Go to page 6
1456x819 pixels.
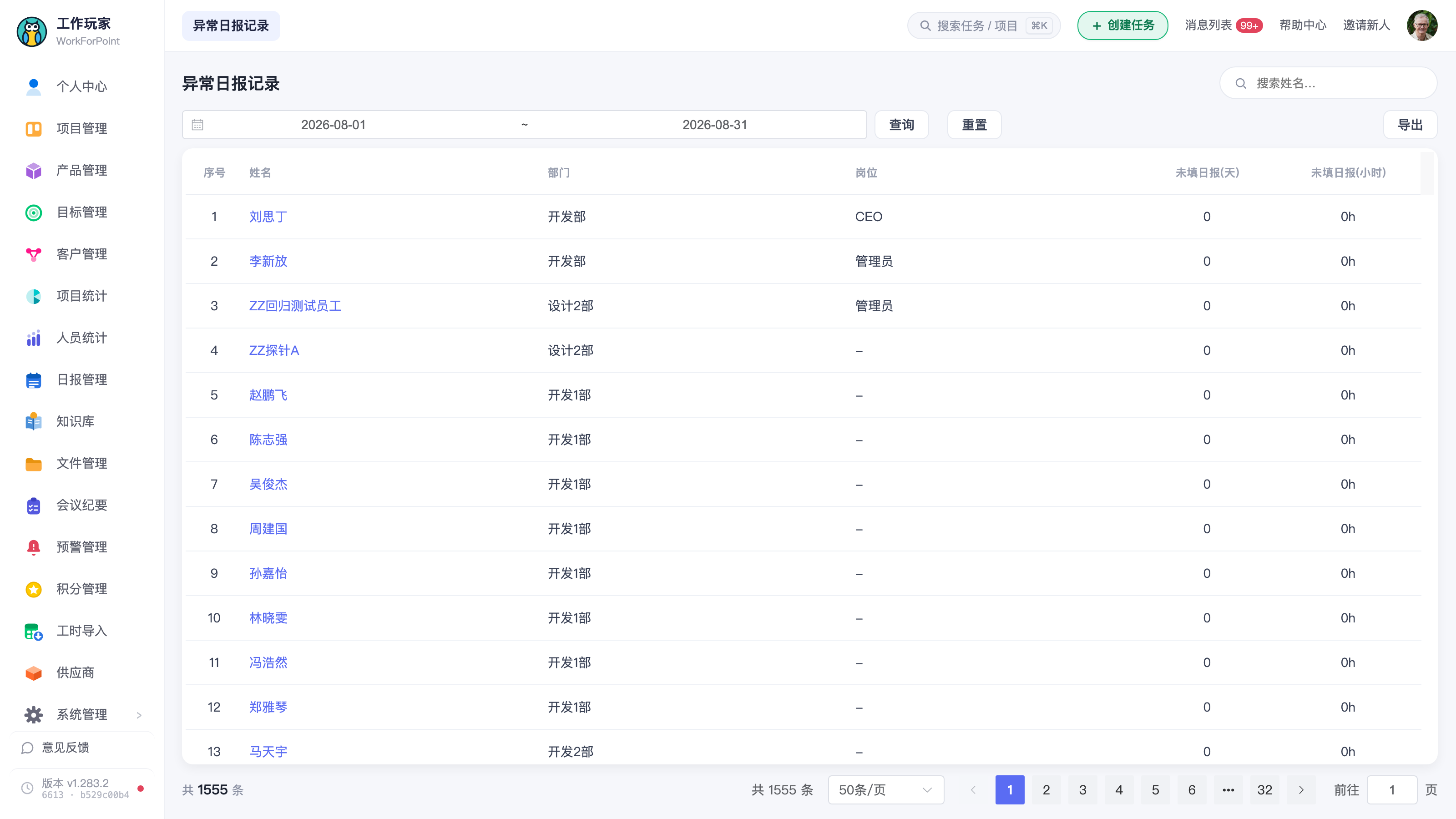(x=1192, y=789)
